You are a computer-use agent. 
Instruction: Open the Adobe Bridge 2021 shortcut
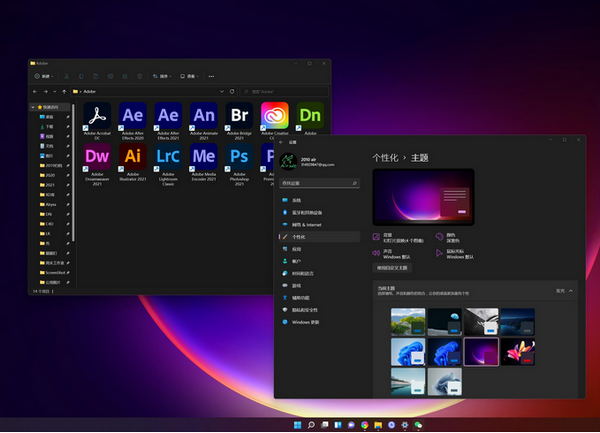pyautogui.click(x=239, y=118)
